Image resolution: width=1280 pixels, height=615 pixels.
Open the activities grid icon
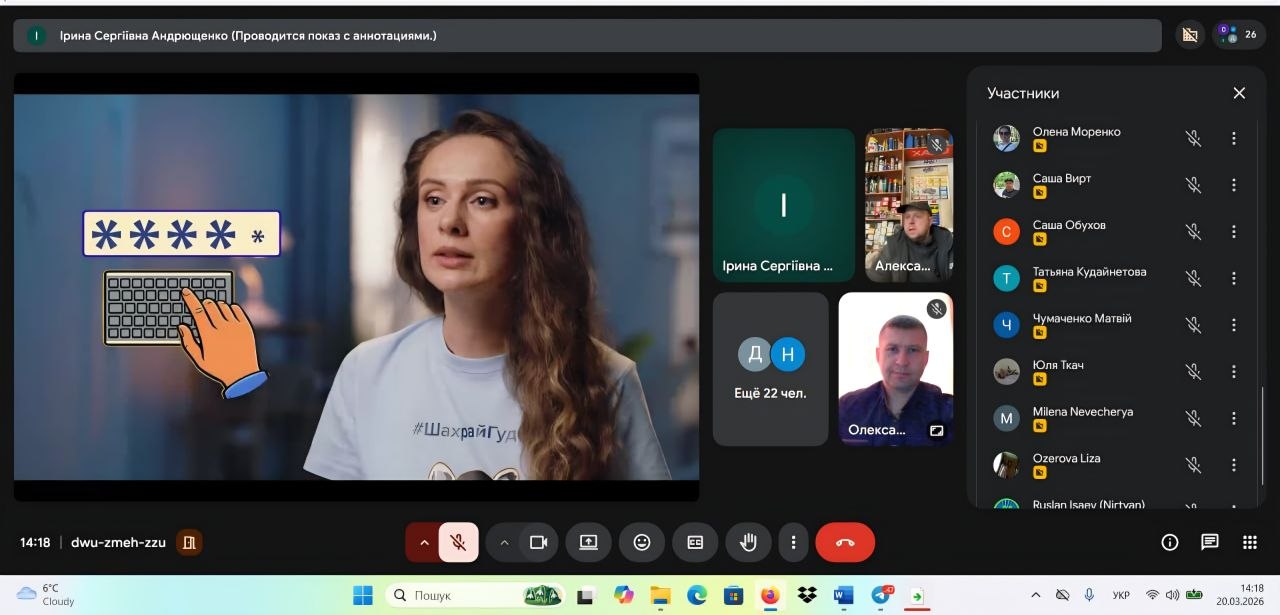[x=1249, y=542]
